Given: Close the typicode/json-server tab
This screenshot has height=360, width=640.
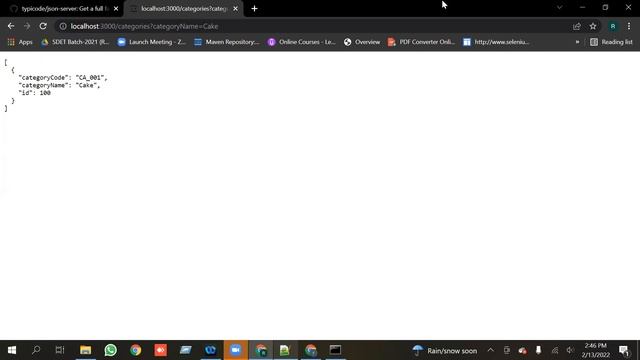Looking at the screenshot, I should [116, 9].
